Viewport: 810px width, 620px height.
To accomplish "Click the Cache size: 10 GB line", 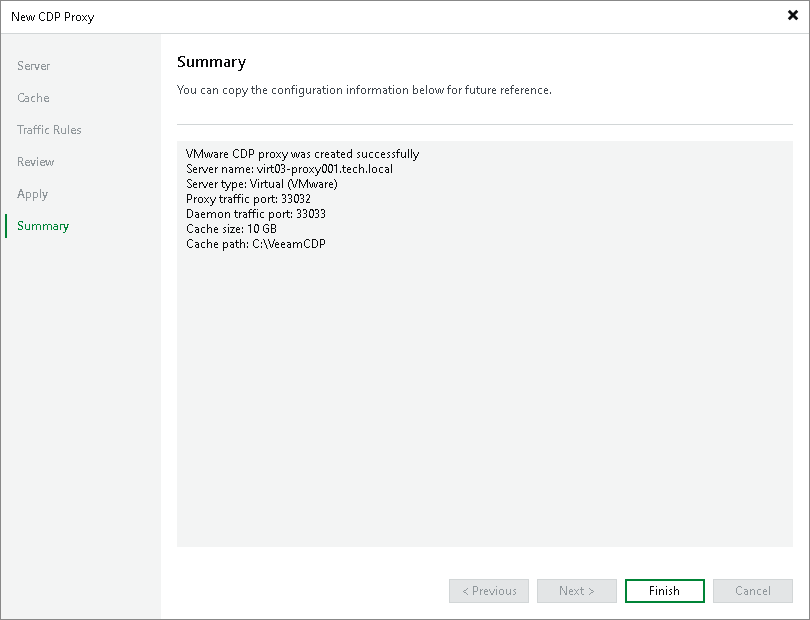I will [x=231, y=229].
